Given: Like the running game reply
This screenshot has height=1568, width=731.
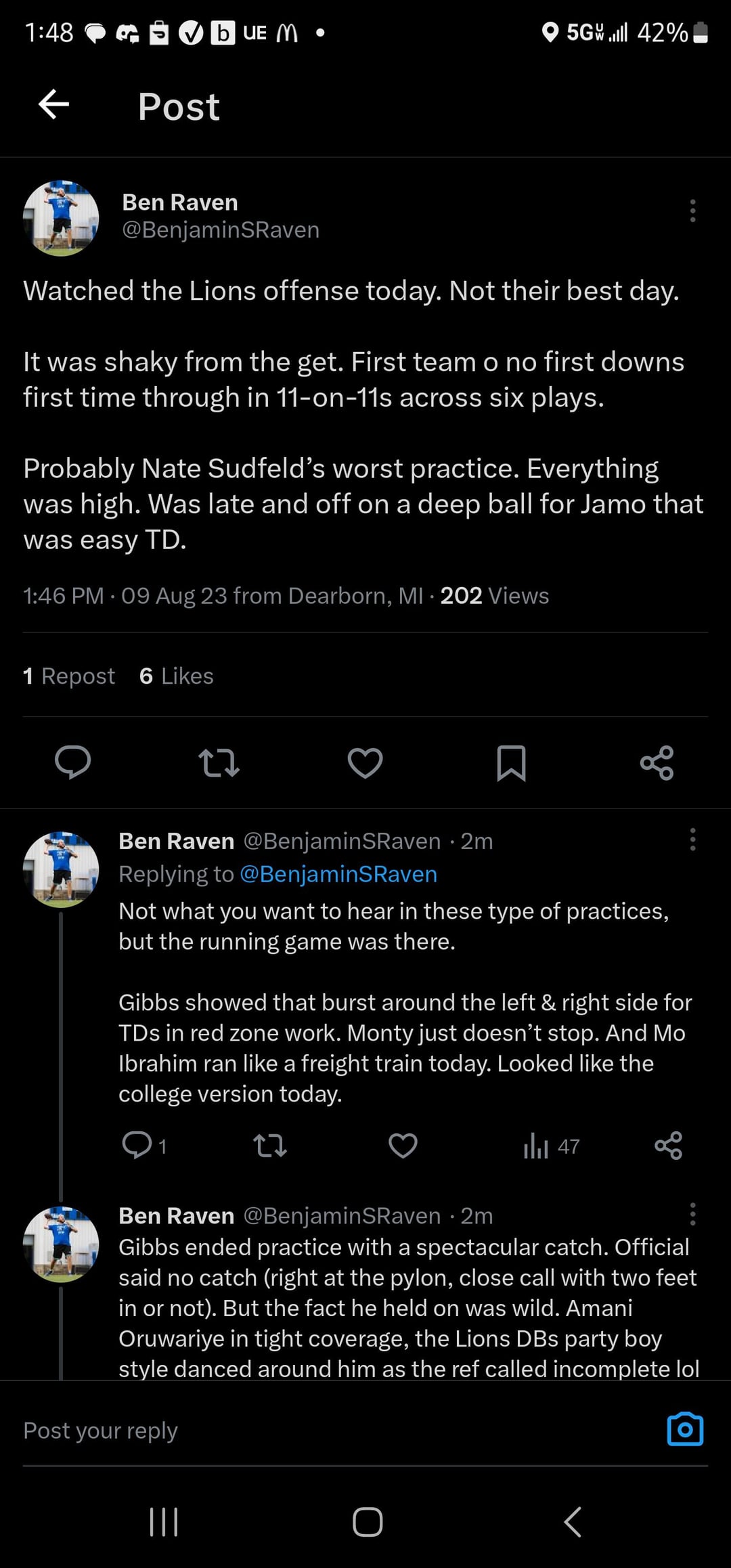Looking at the screenshot, I should tap(403, 1146).
